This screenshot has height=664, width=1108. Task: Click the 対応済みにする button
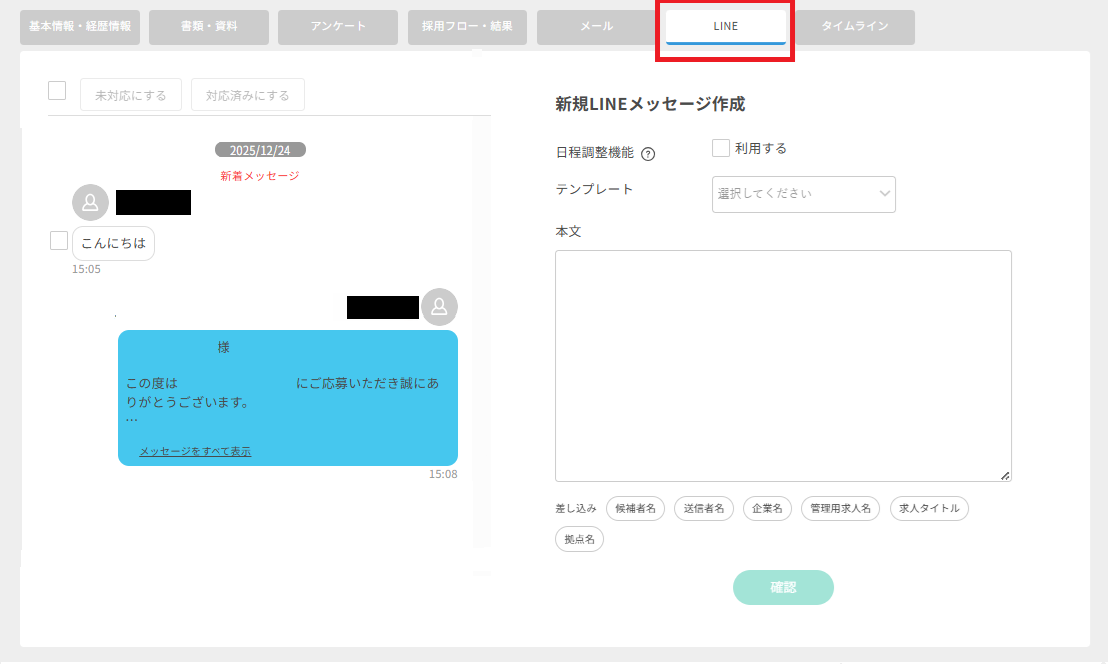click(x=247, y=95)
